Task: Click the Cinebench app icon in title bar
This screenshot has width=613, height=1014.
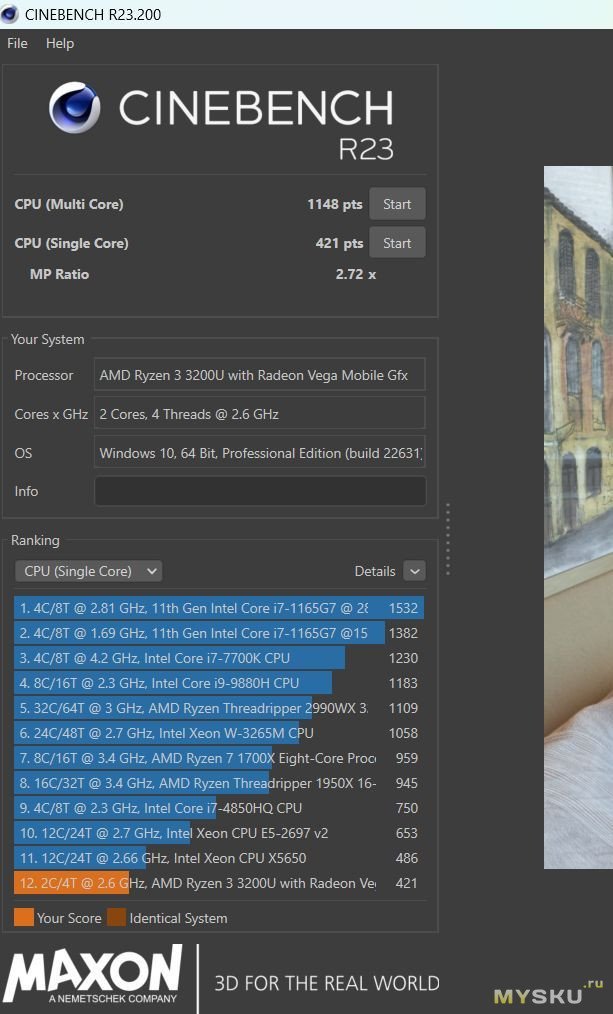Action: pos(10,14)
